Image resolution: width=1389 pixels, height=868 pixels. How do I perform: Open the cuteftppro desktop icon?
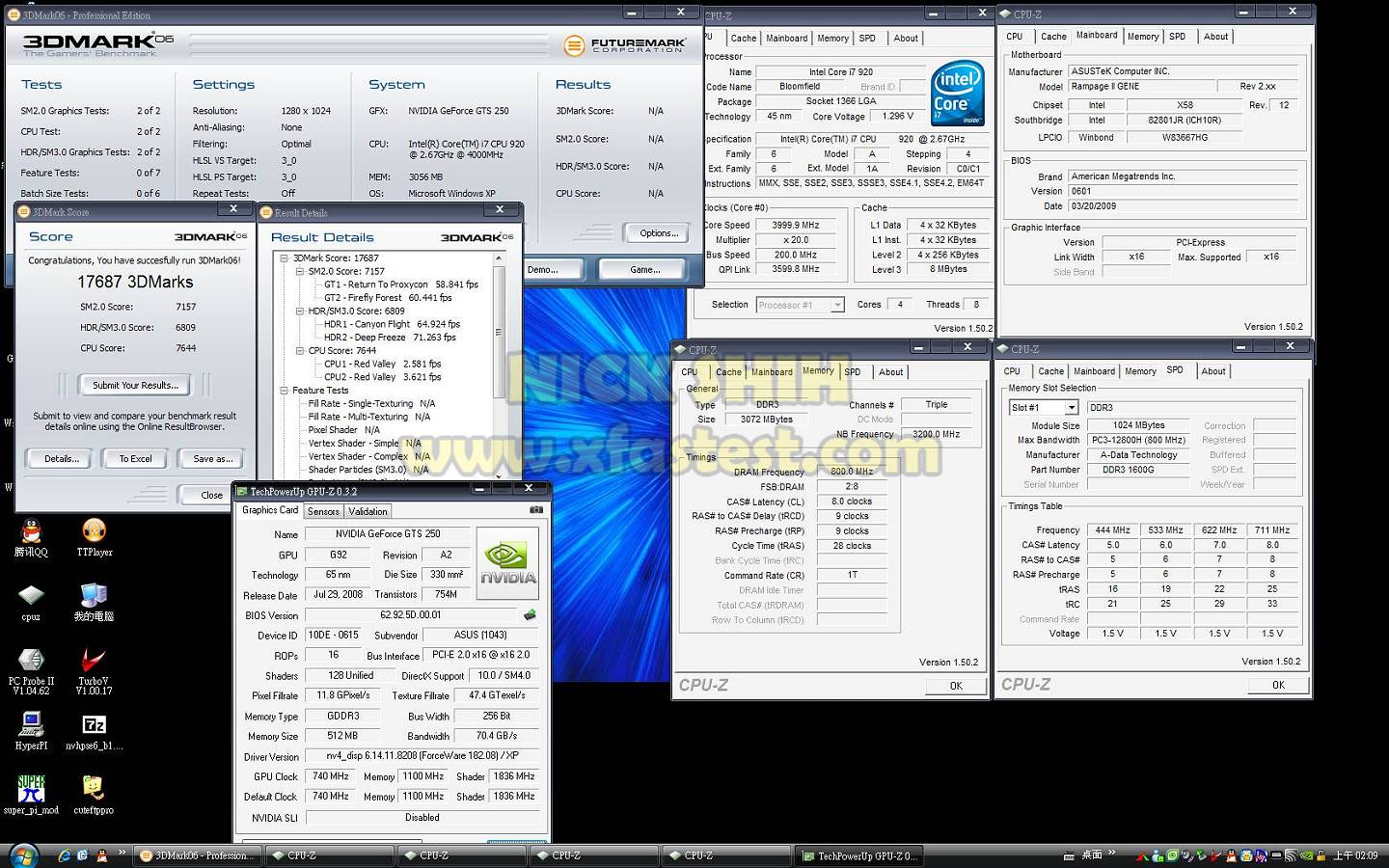click(x=94, y=789)
